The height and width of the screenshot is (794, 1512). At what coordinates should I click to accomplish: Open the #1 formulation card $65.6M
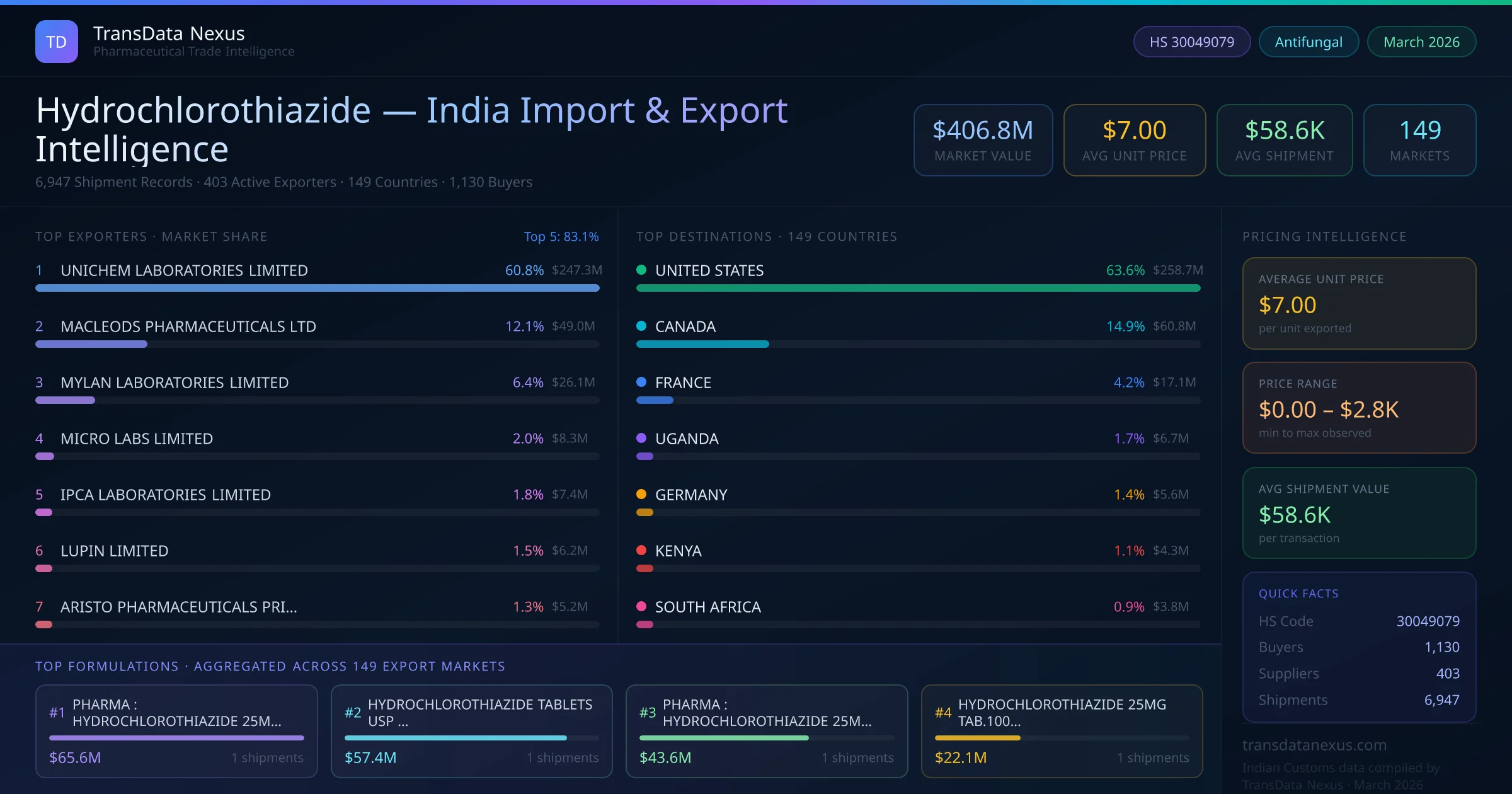click(x=176, y=730)
